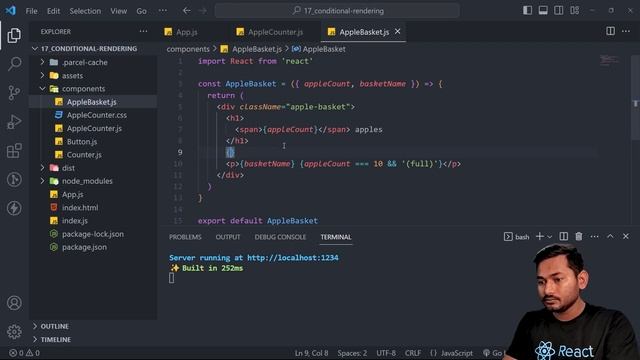Open the Manage gear icon
Screen dimensions: 640x360
tap(14, 331)
